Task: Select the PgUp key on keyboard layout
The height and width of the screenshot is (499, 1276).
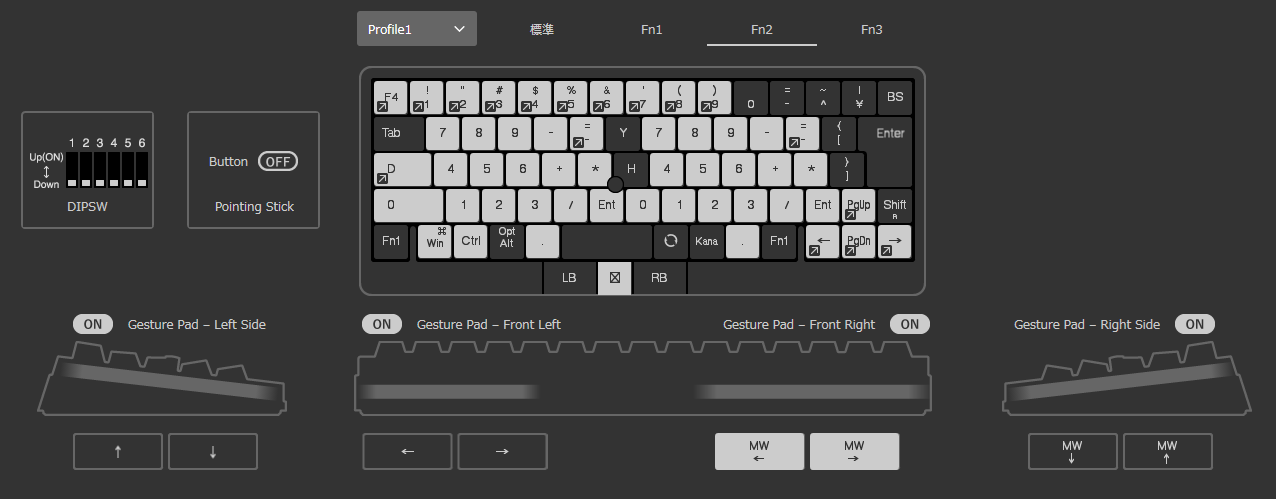Action: 858,205
